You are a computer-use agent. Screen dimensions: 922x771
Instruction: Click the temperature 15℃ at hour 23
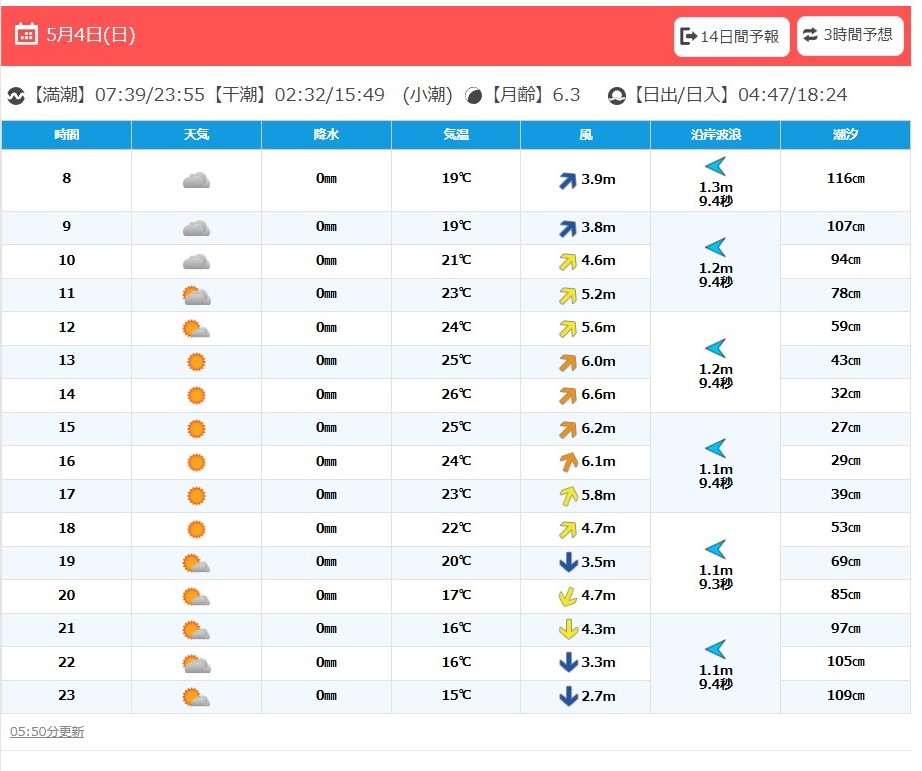point(456,695)
